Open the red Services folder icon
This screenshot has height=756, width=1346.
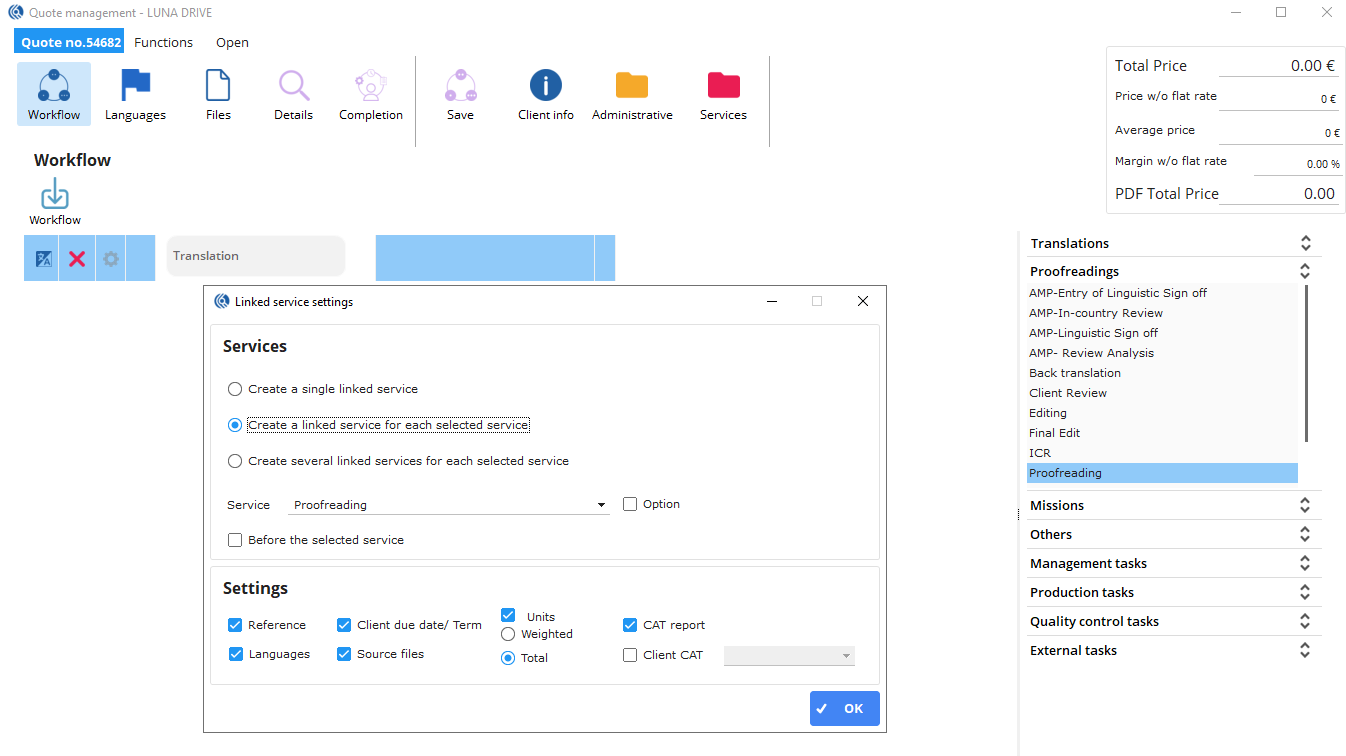[723, 86]
